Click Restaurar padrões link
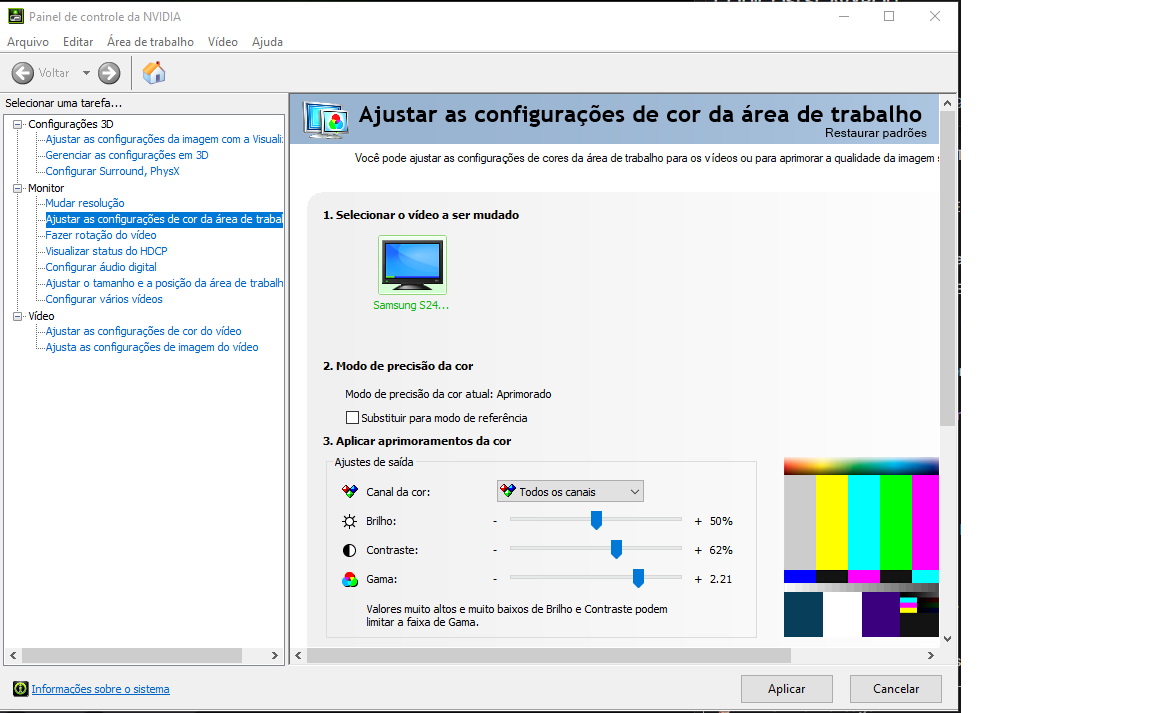The height and width of the screenshot is (713, 1152). click(876, 133)
